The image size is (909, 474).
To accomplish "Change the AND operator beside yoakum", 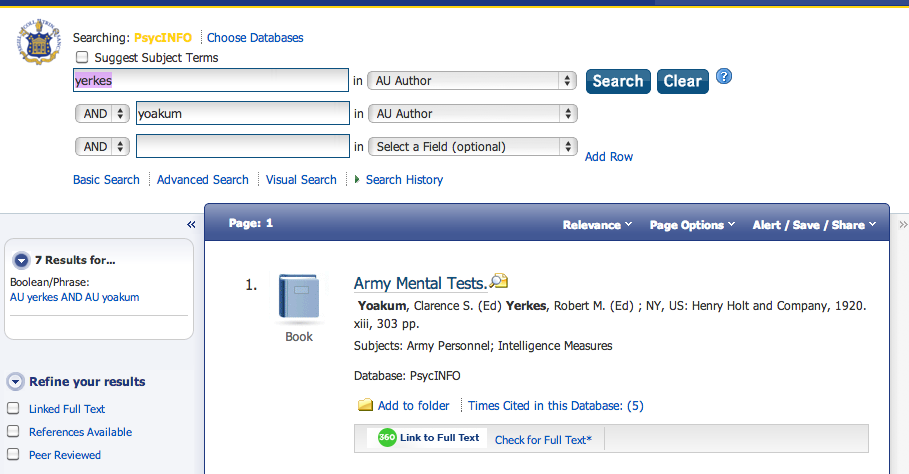I will (x=102, y=114).
